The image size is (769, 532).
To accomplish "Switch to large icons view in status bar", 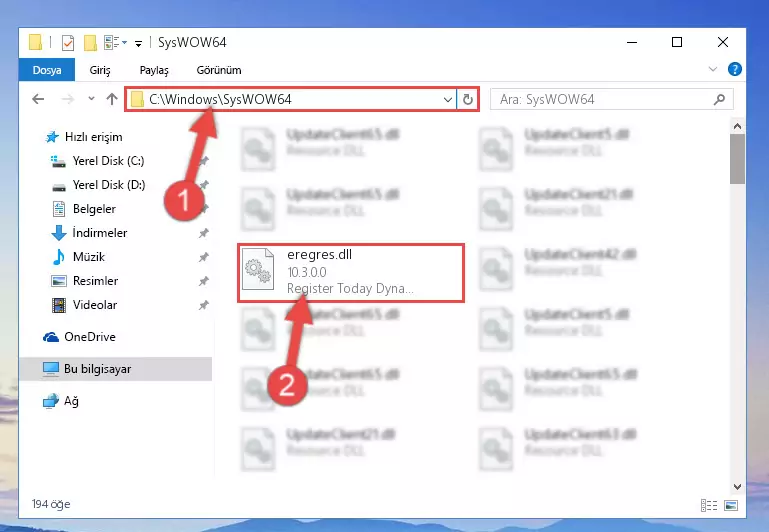I will pos(731,505).
